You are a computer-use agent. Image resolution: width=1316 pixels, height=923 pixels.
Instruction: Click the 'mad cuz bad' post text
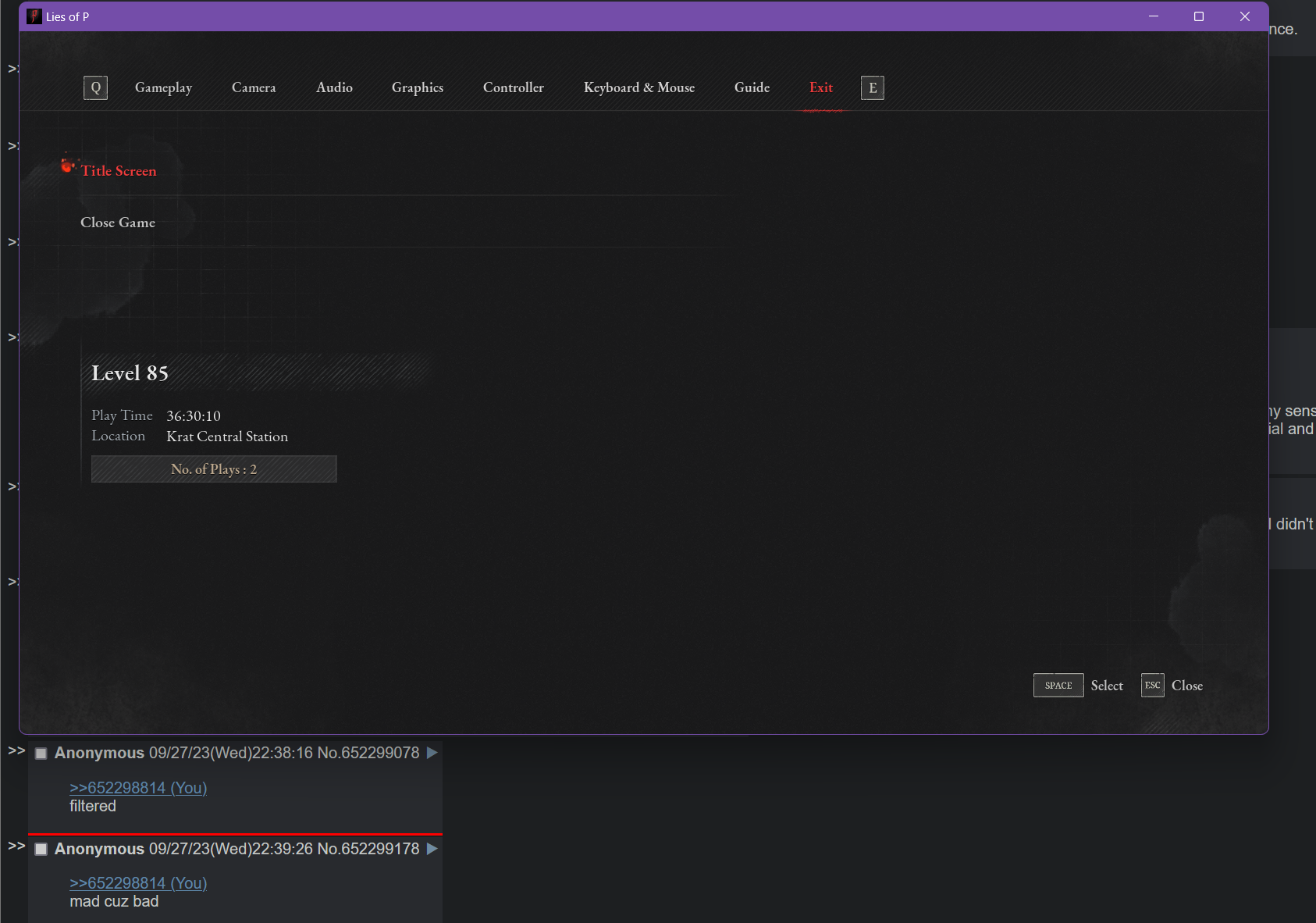coord(114,901)
